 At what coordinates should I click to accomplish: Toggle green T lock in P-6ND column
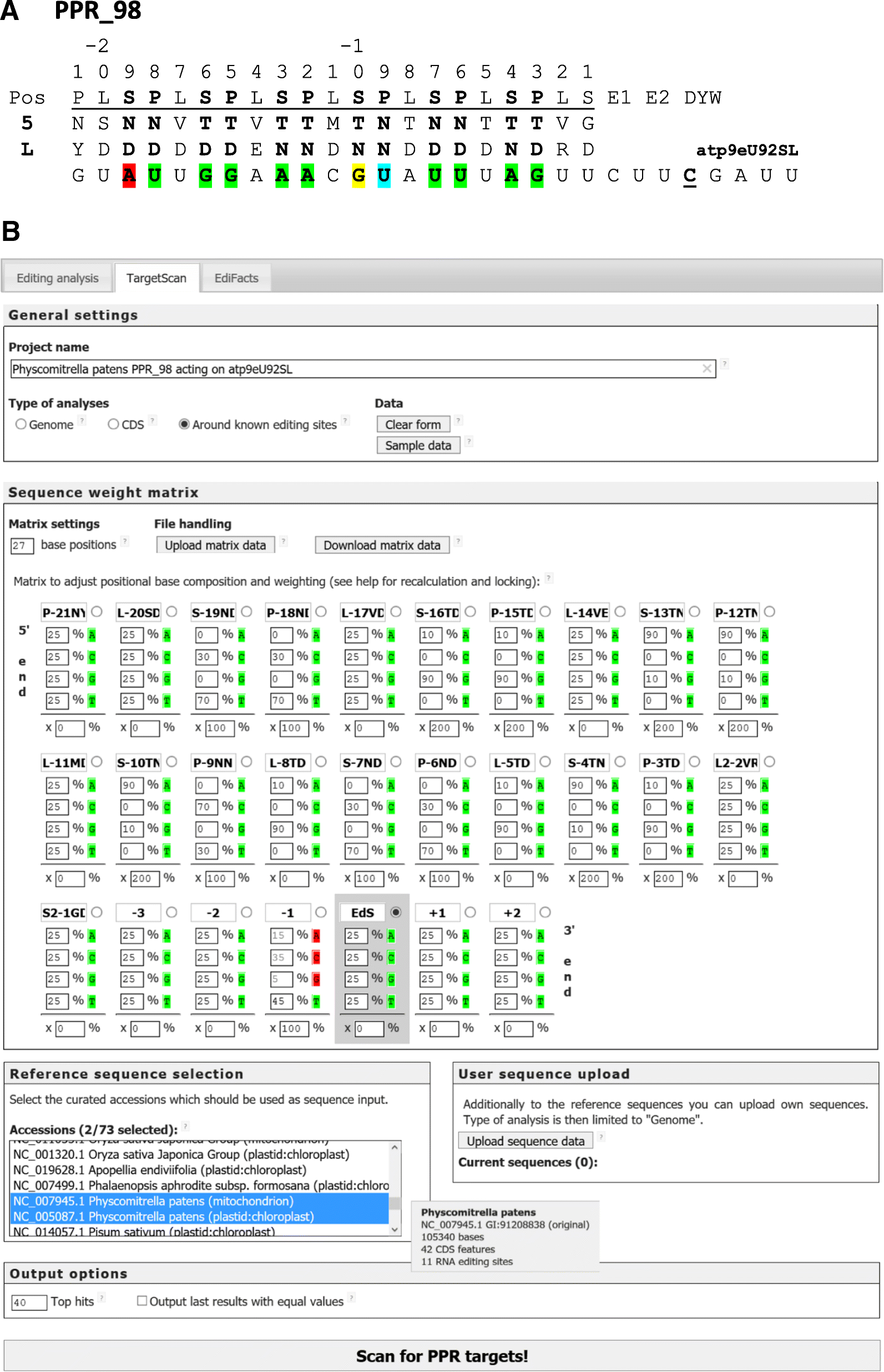466,851
